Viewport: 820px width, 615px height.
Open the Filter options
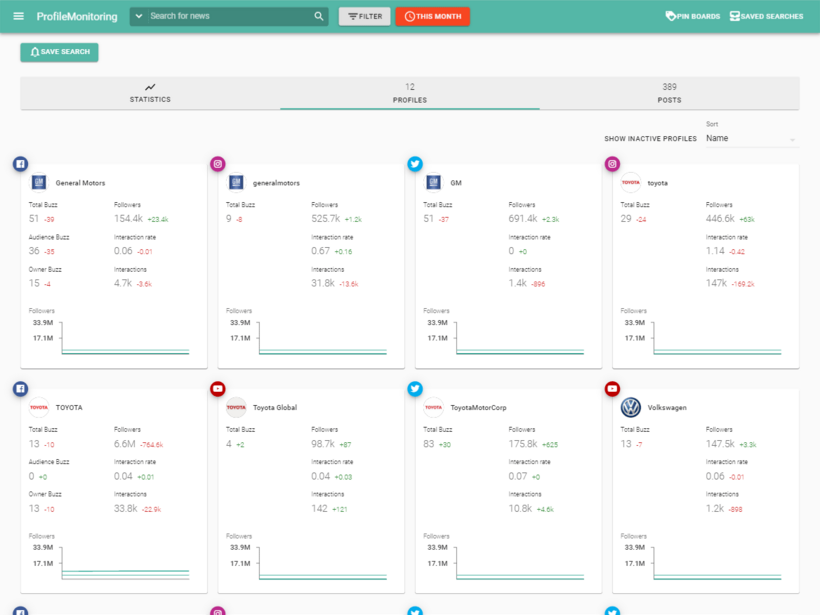[365, 16]
